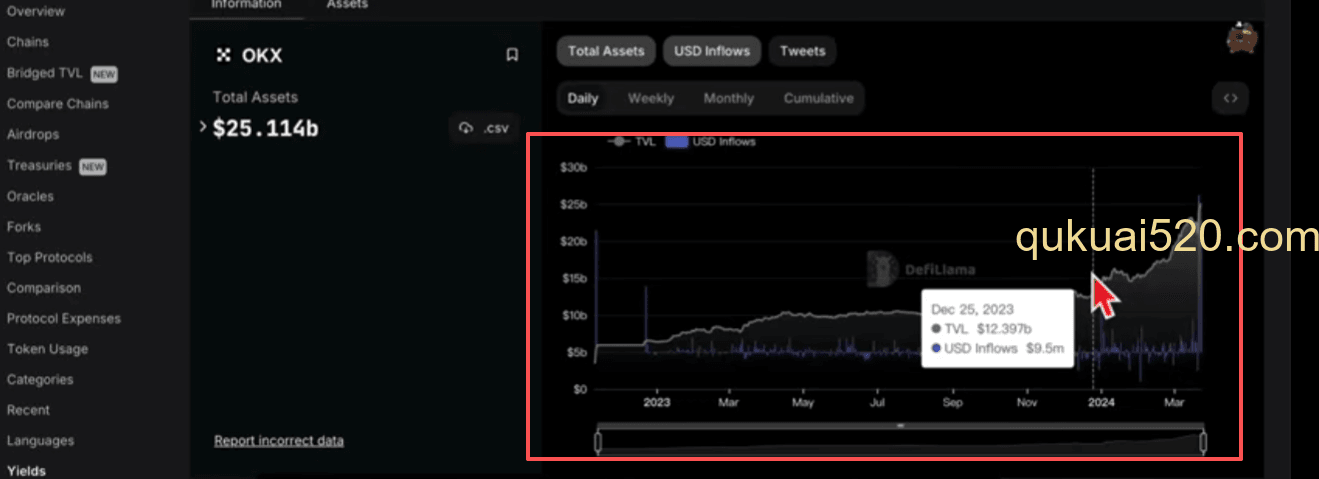Open Bridged TVL in the sidebar

62,73
